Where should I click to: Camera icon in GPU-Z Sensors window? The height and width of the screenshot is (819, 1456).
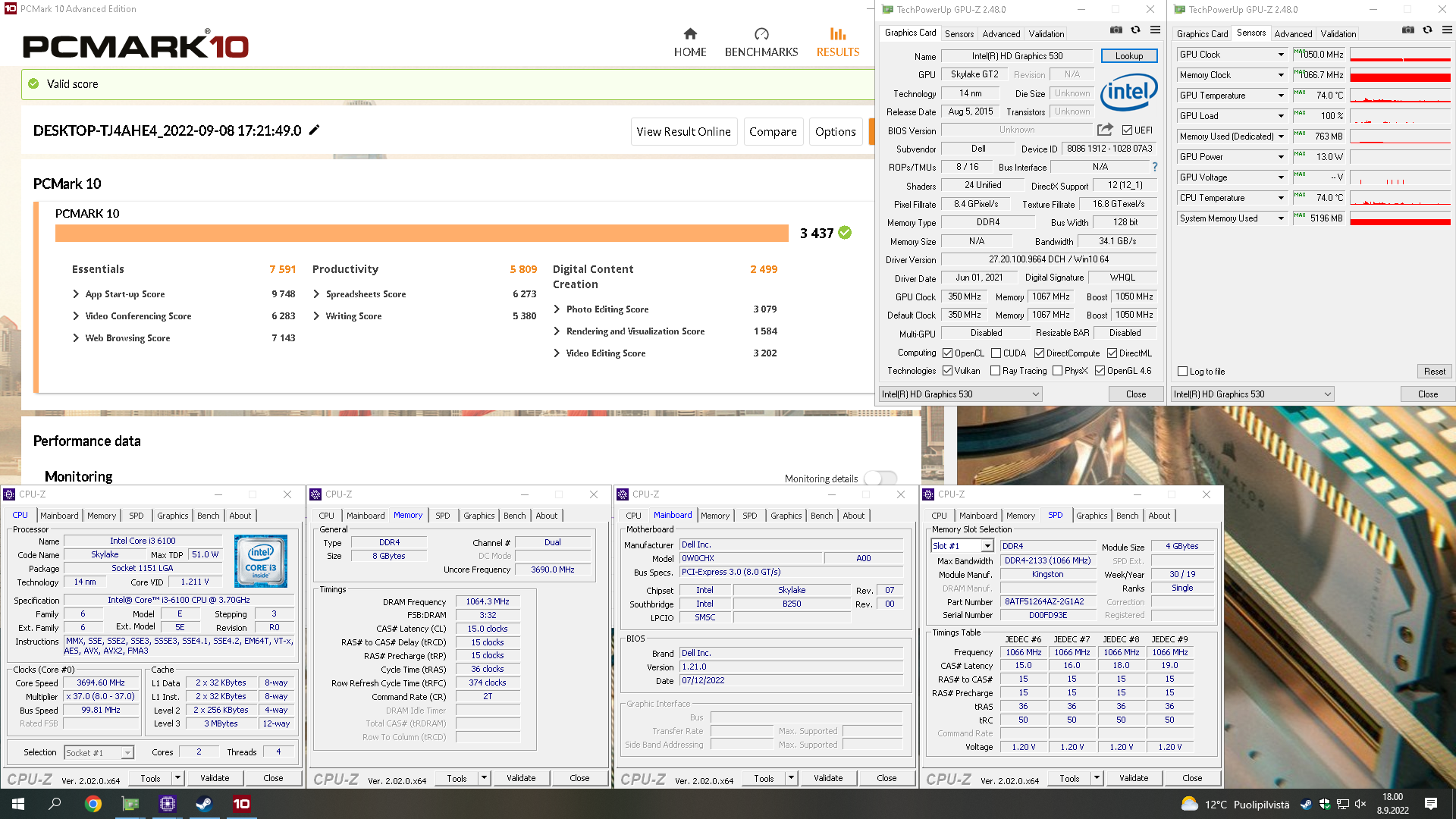point(1408,30)
